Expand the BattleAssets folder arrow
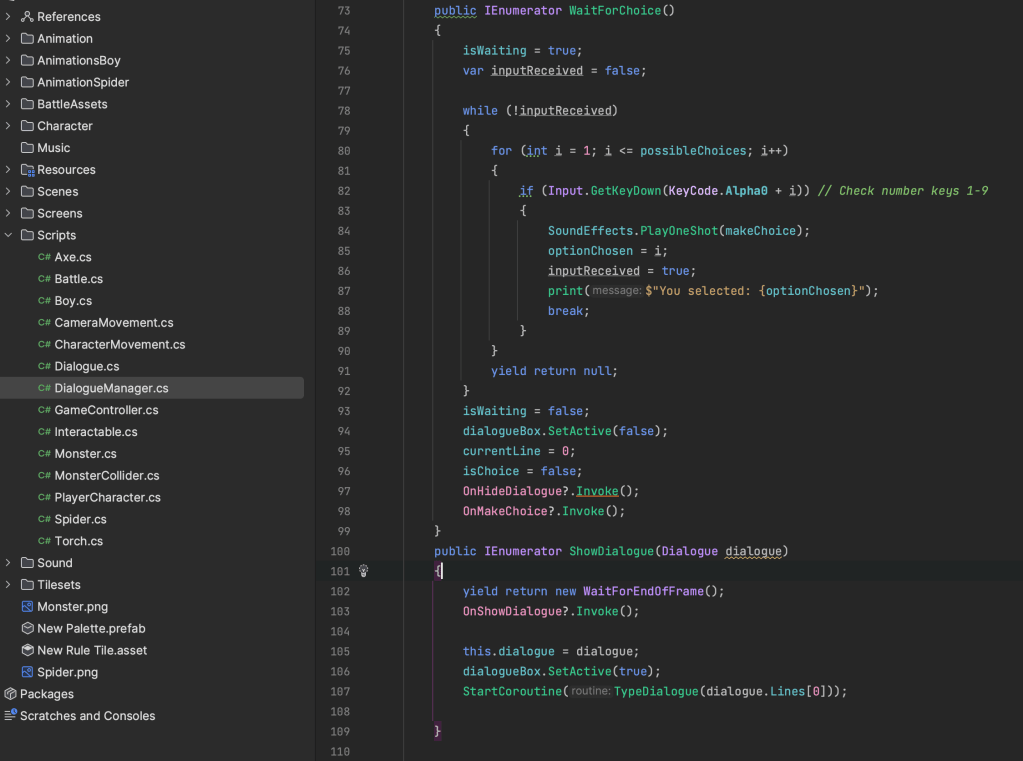1023x761 pixels. pos(8,104)
